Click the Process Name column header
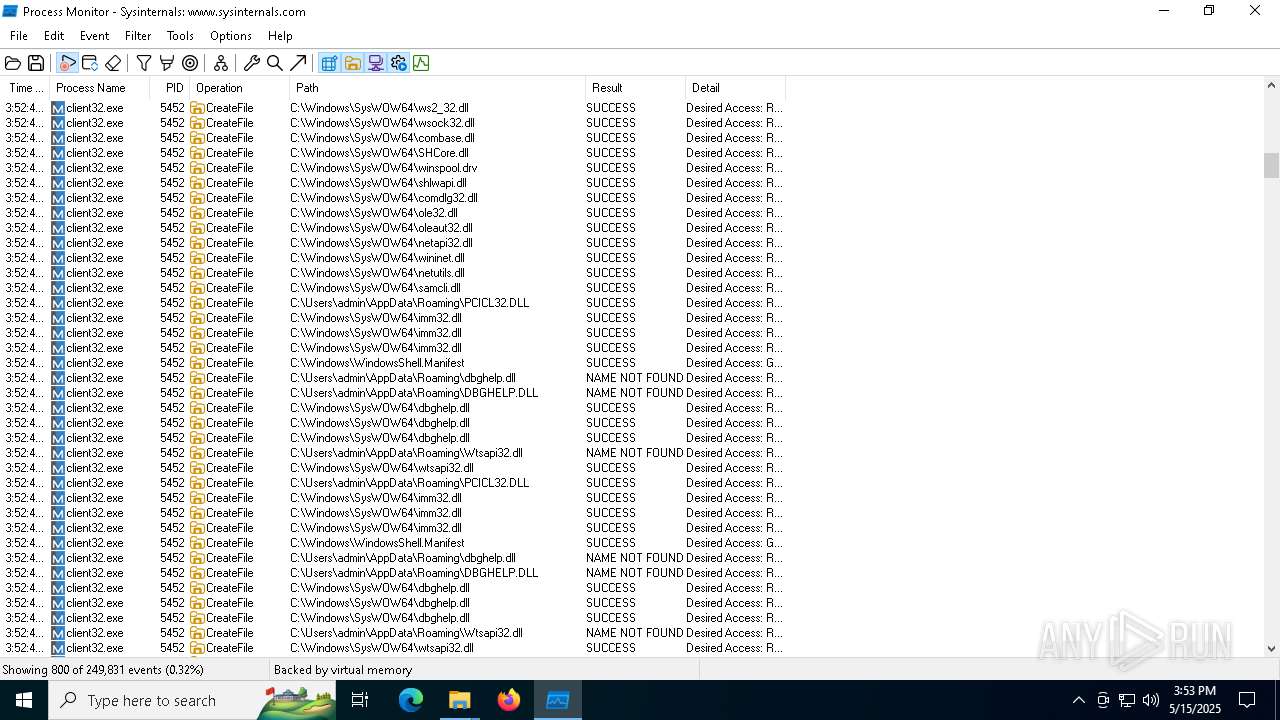 tap(100, 88)
